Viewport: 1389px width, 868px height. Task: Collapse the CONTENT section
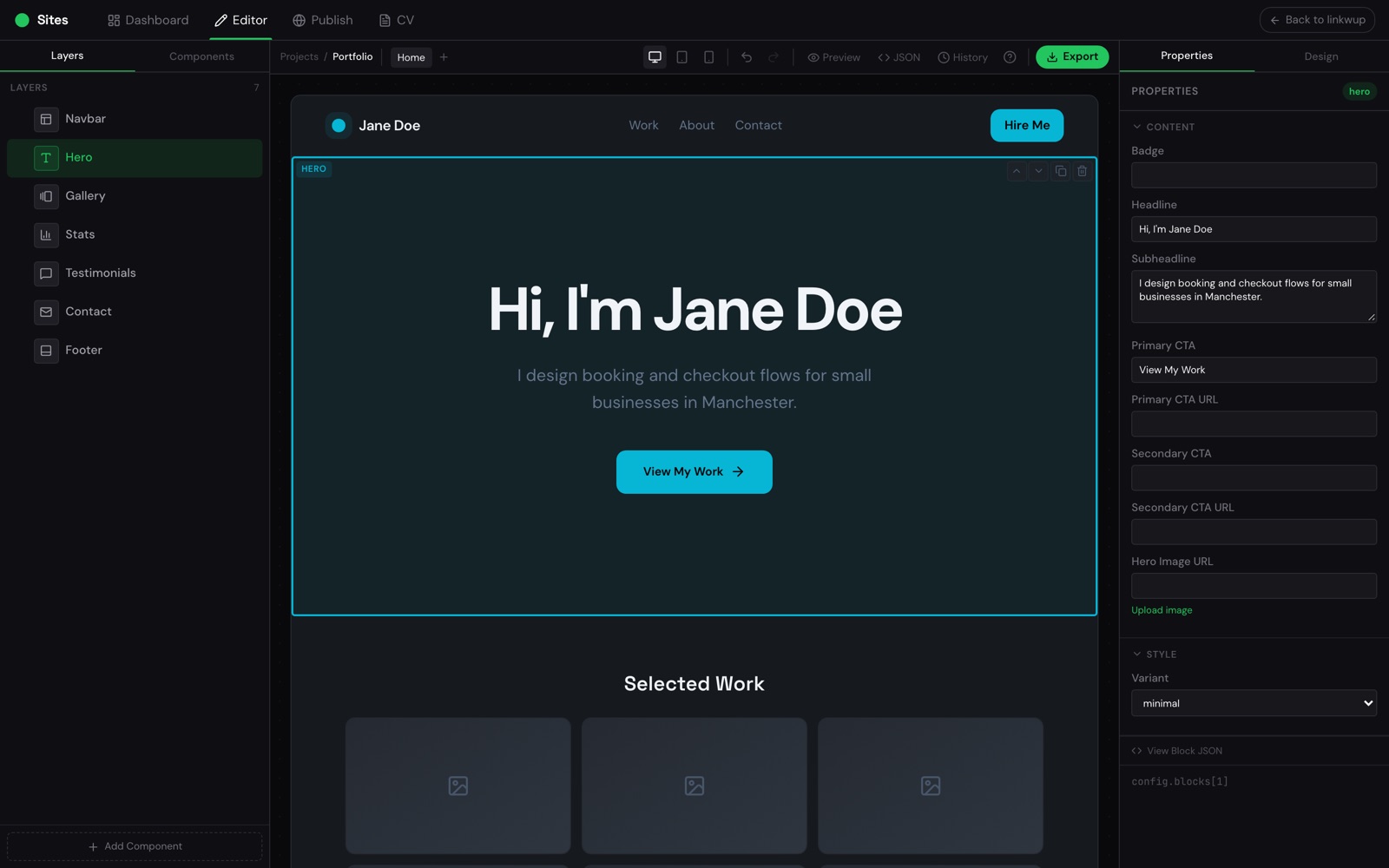(x=1163, y=127)
